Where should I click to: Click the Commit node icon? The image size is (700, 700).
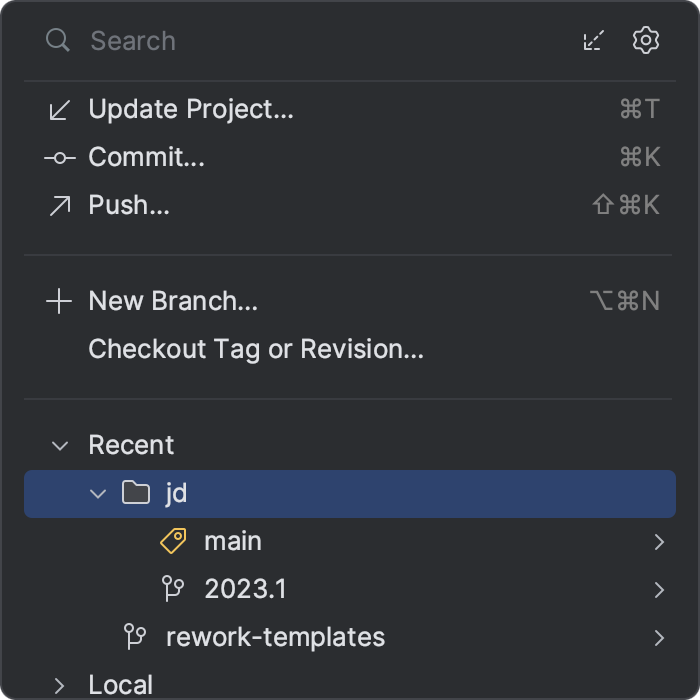pyautogui.click(x=59, y=157)
